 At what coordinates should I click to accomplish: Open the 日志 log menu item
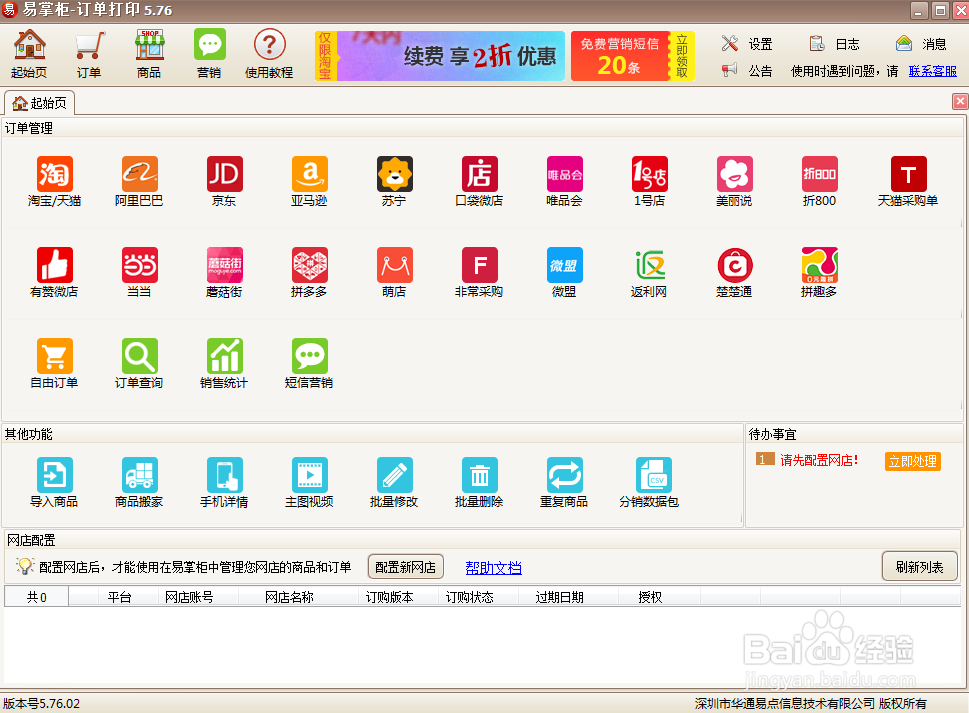834,44
